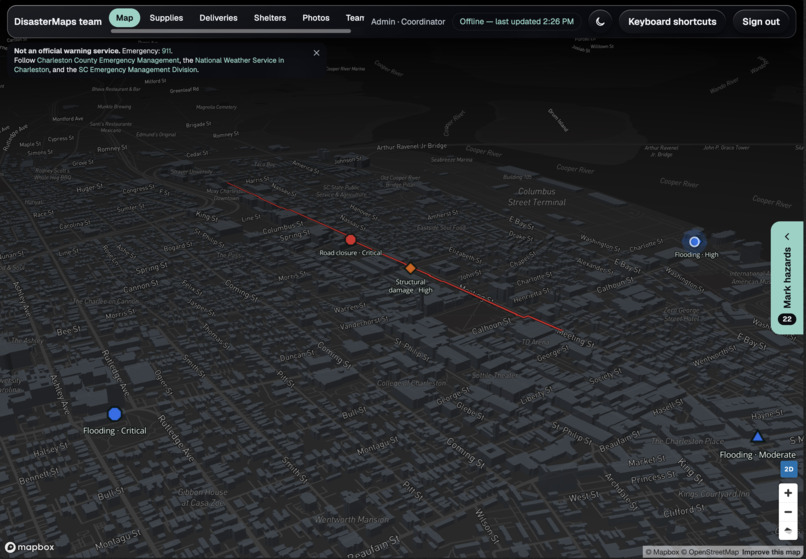Select the Flooding Moderate triangle marker
The height and width of the screenshot is (559, 806).
757,437
